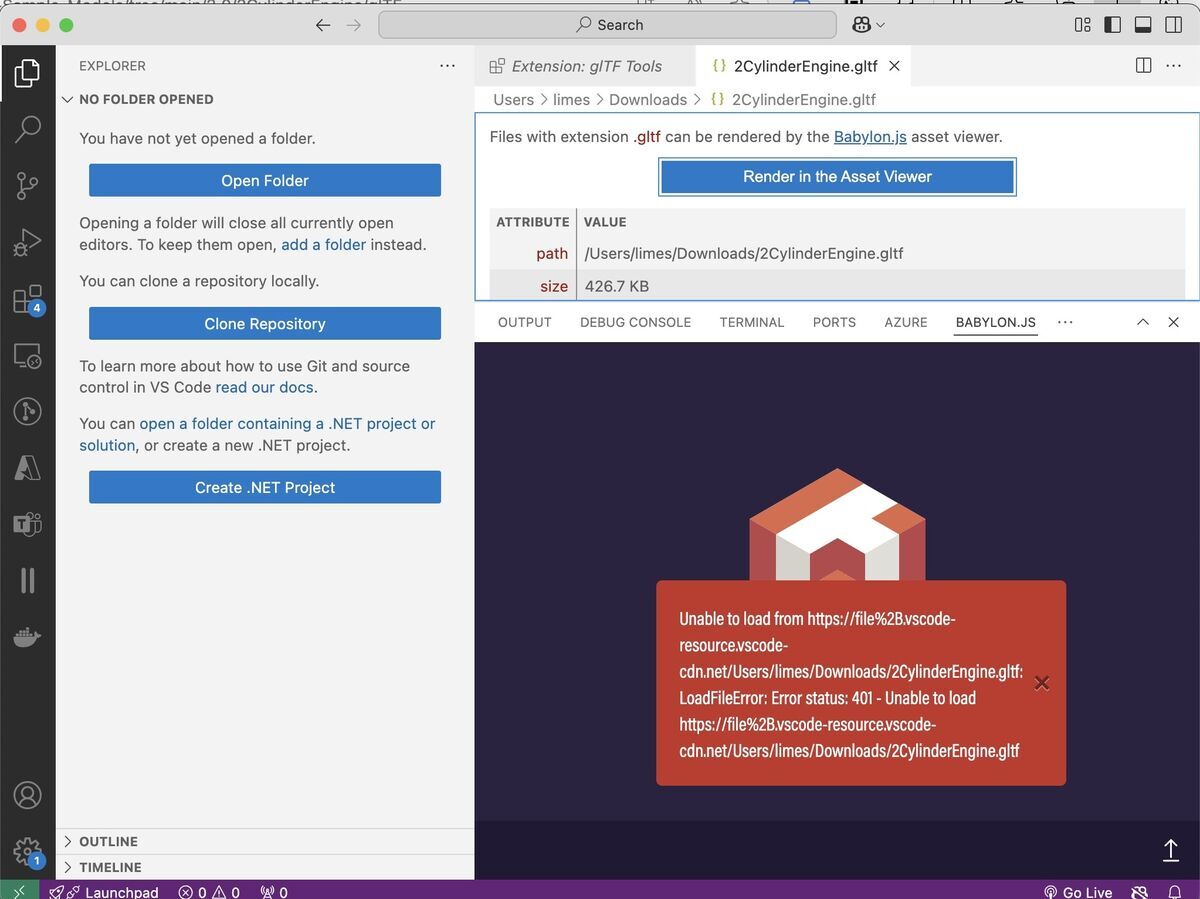Open the Copilot icon in title bar
The height and width of the screenshot is (899, 1200).
861,25
